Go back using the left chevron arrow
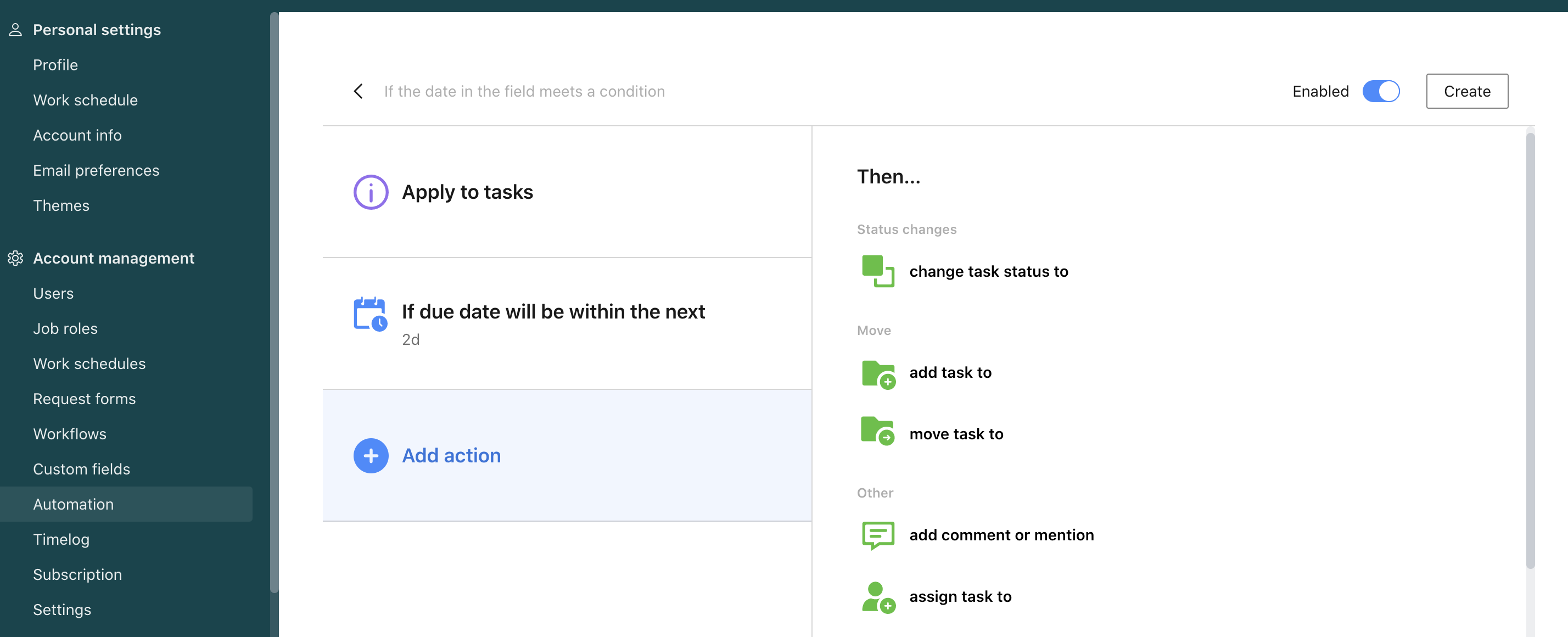1568x637 pixels. pyautogui.click(x=359, y=91)
